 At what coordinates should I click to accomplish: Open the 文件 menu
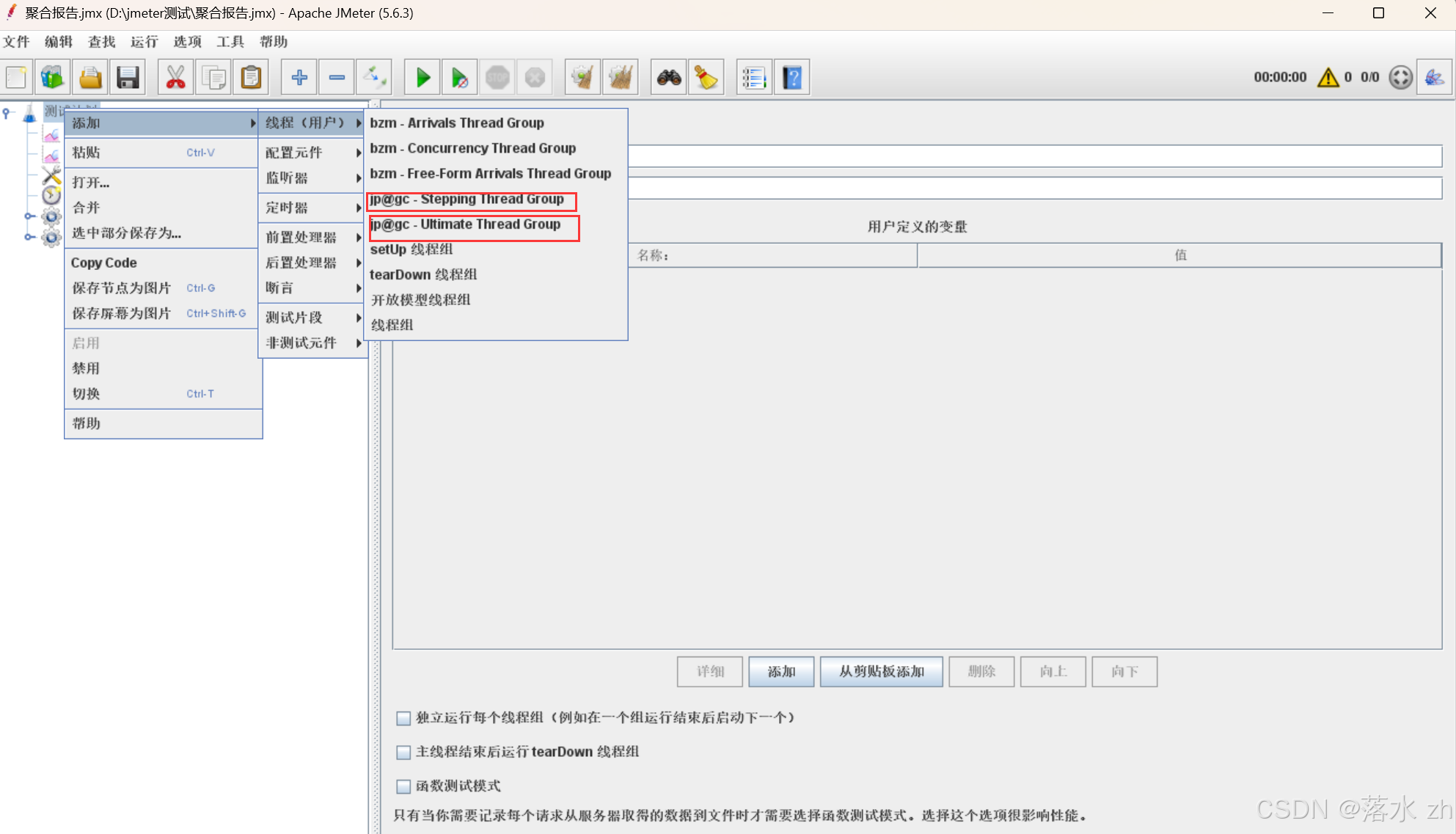(16, 42)
